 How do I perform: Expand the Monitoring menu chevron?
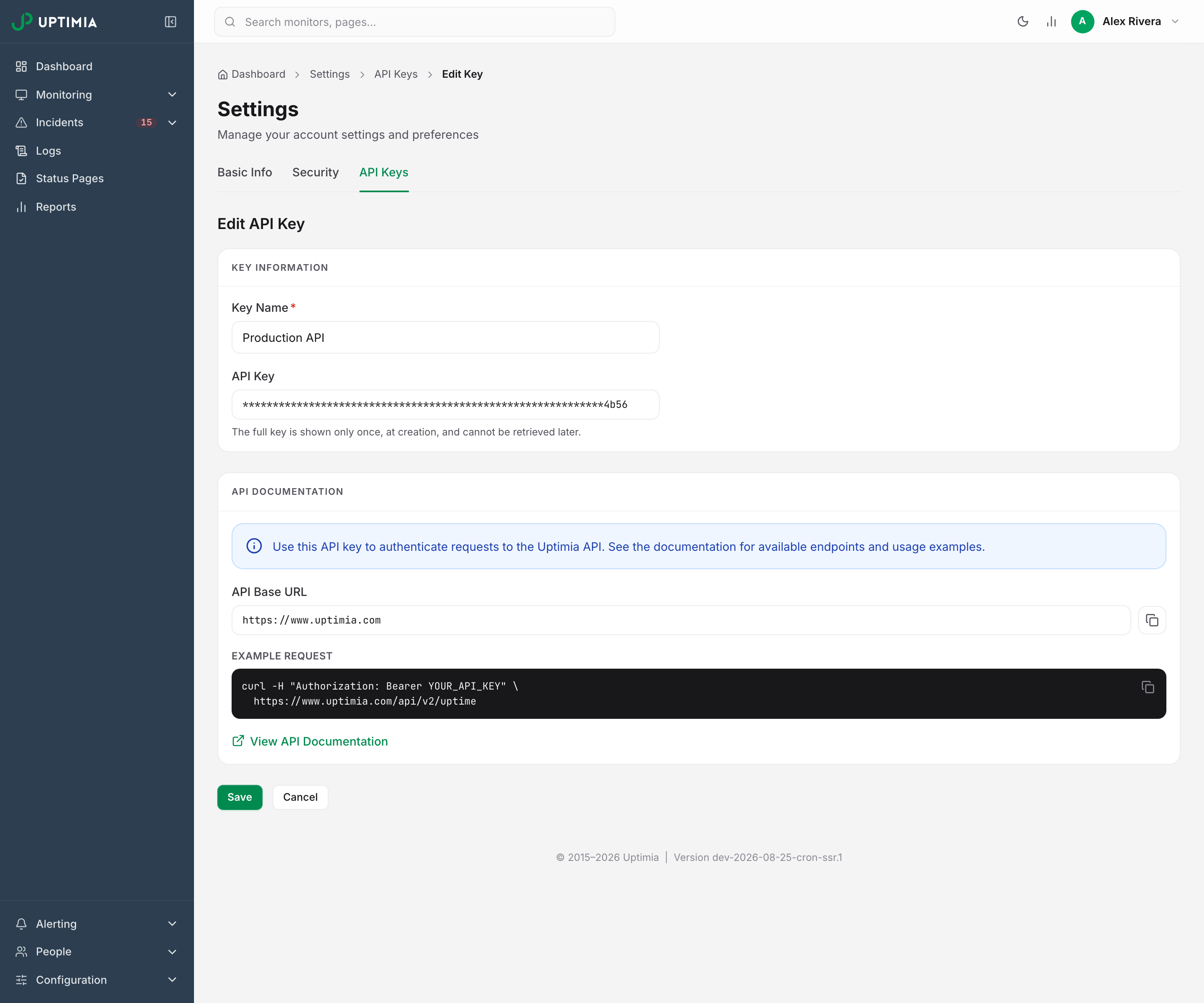(172, 94)
